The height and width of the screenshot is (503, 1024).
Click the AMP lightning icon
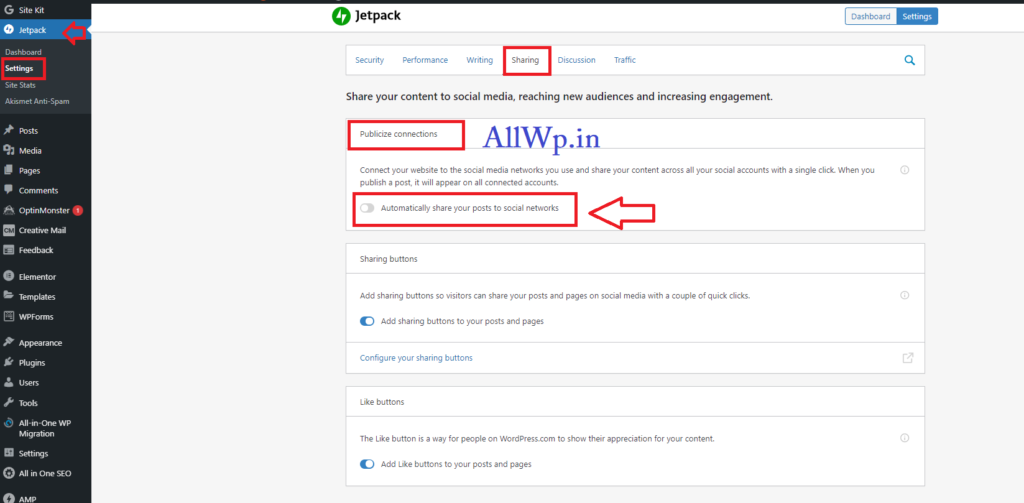(x=9, y=498)
